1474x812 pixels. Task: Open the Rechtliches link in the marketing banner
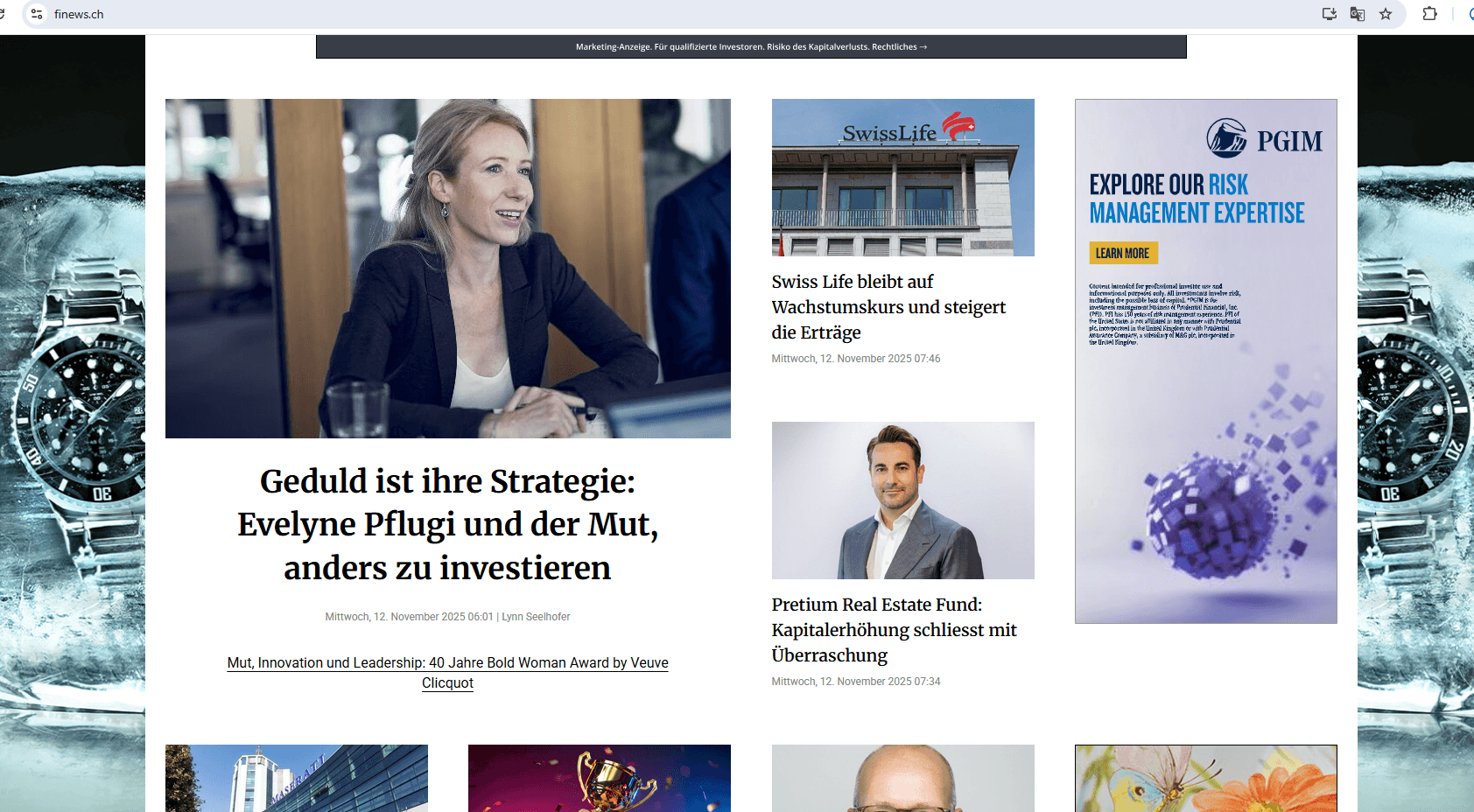(896, 46)
